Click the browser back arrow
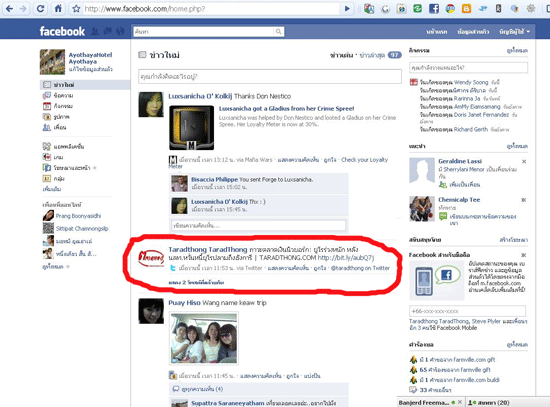 [9, 8]
